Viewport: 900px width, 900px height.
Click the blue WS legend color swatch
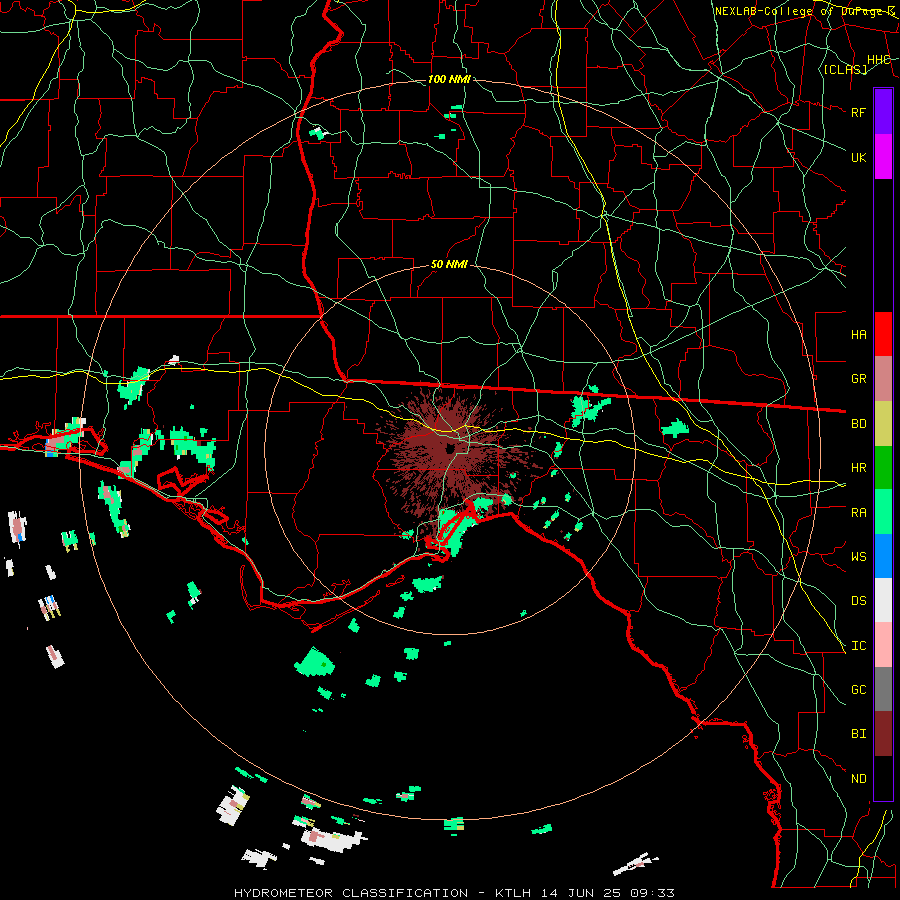pyautogui.click(x=883, y=556)
